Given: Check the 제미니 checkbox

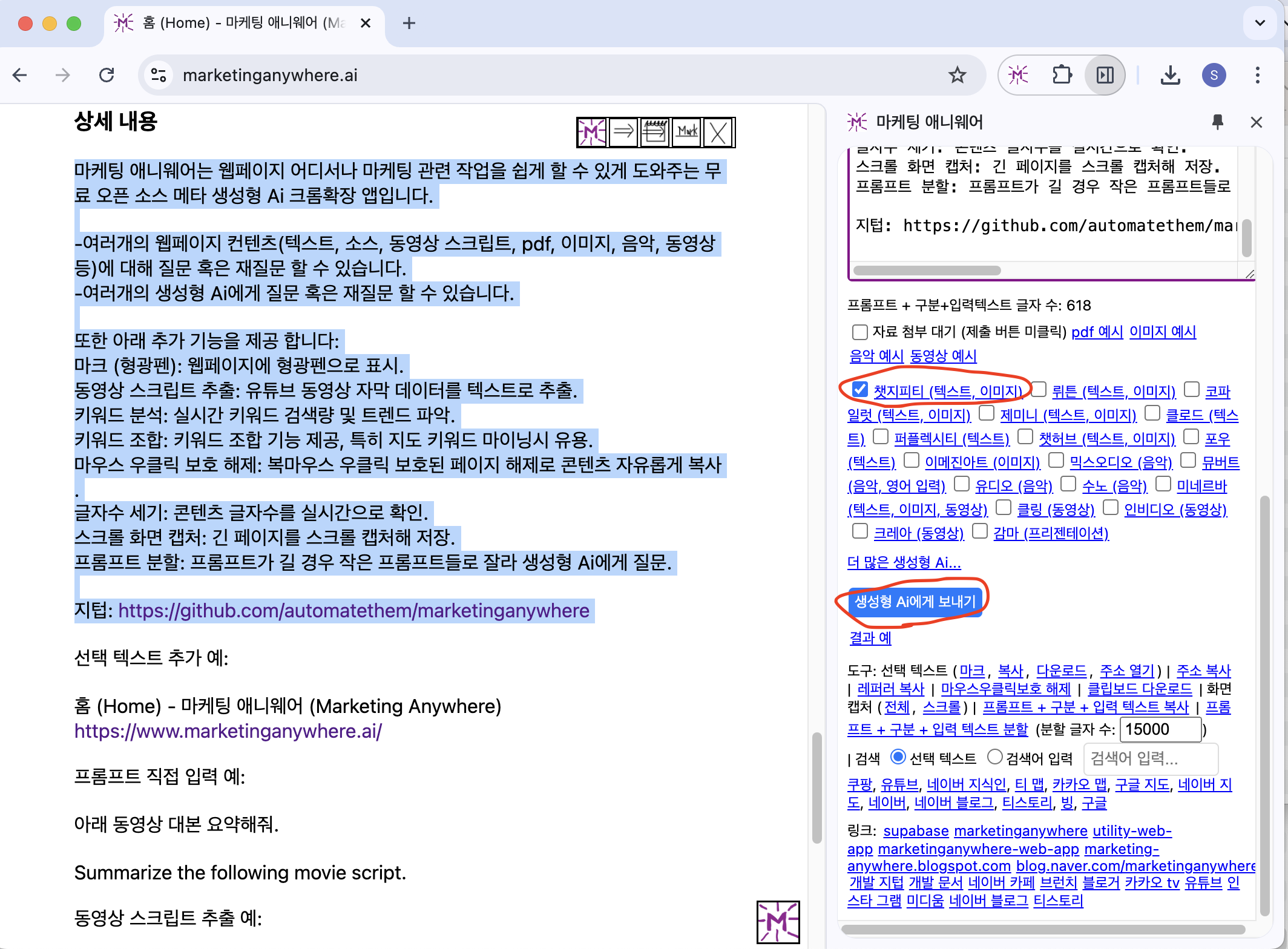Looking at the screenshot, I should pyautogui.click(x=987, y=413).
